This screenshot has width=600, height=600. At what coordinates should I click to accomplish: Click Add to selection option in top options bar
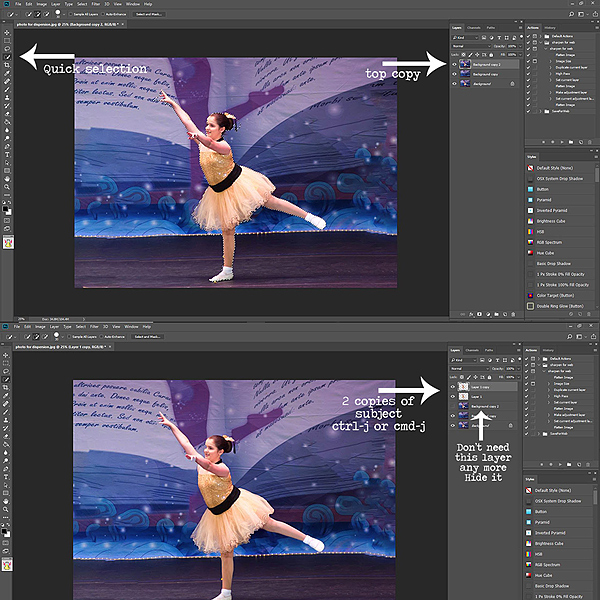(x=38, y=14)
